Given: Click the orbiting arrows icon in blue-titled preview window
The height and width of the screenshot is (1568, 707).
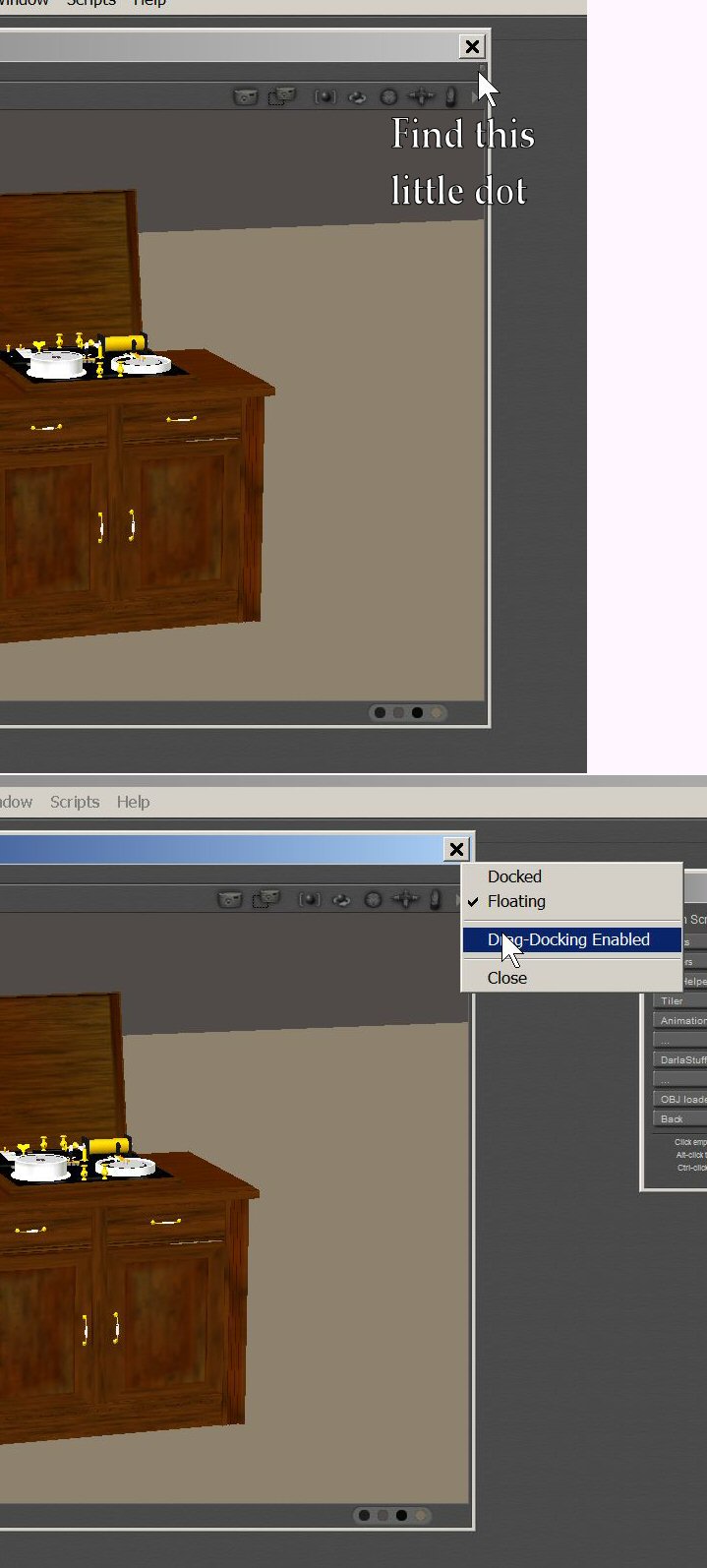Looking at the screenshot, I should click(341, 899).
